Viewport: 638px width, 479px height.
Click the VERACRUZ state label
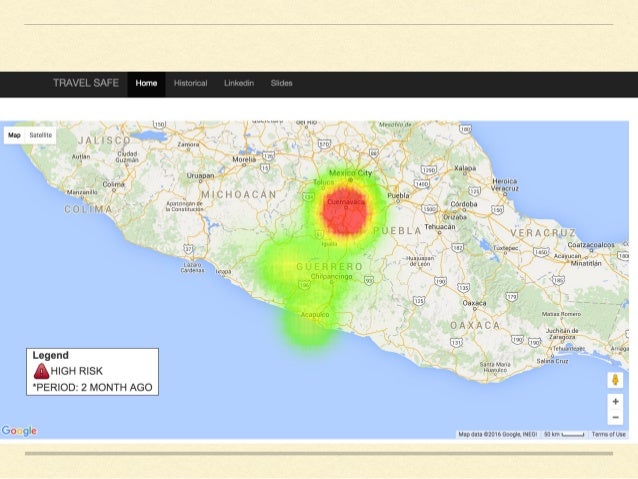point(543,233)
